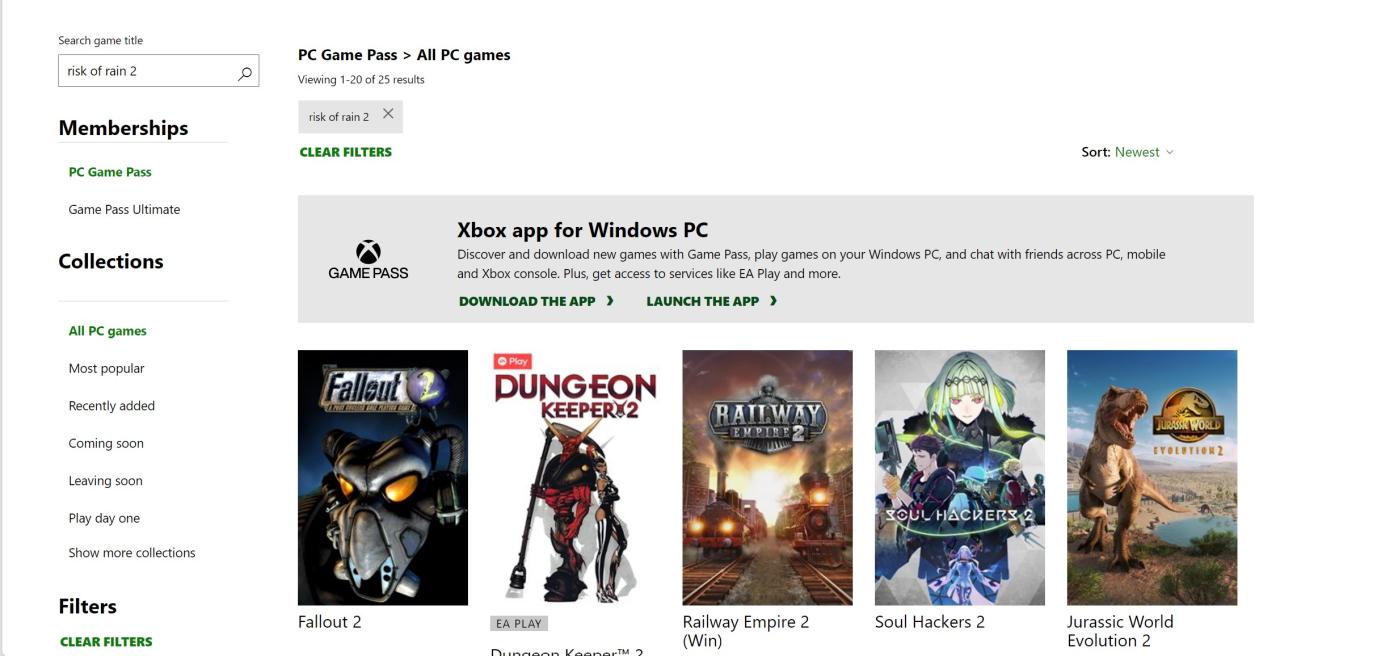The height and width of the screenshot is (656, 1377).
Task: Click the search magnifier icon
Action: pyautogui.click(x=245, y=73)
